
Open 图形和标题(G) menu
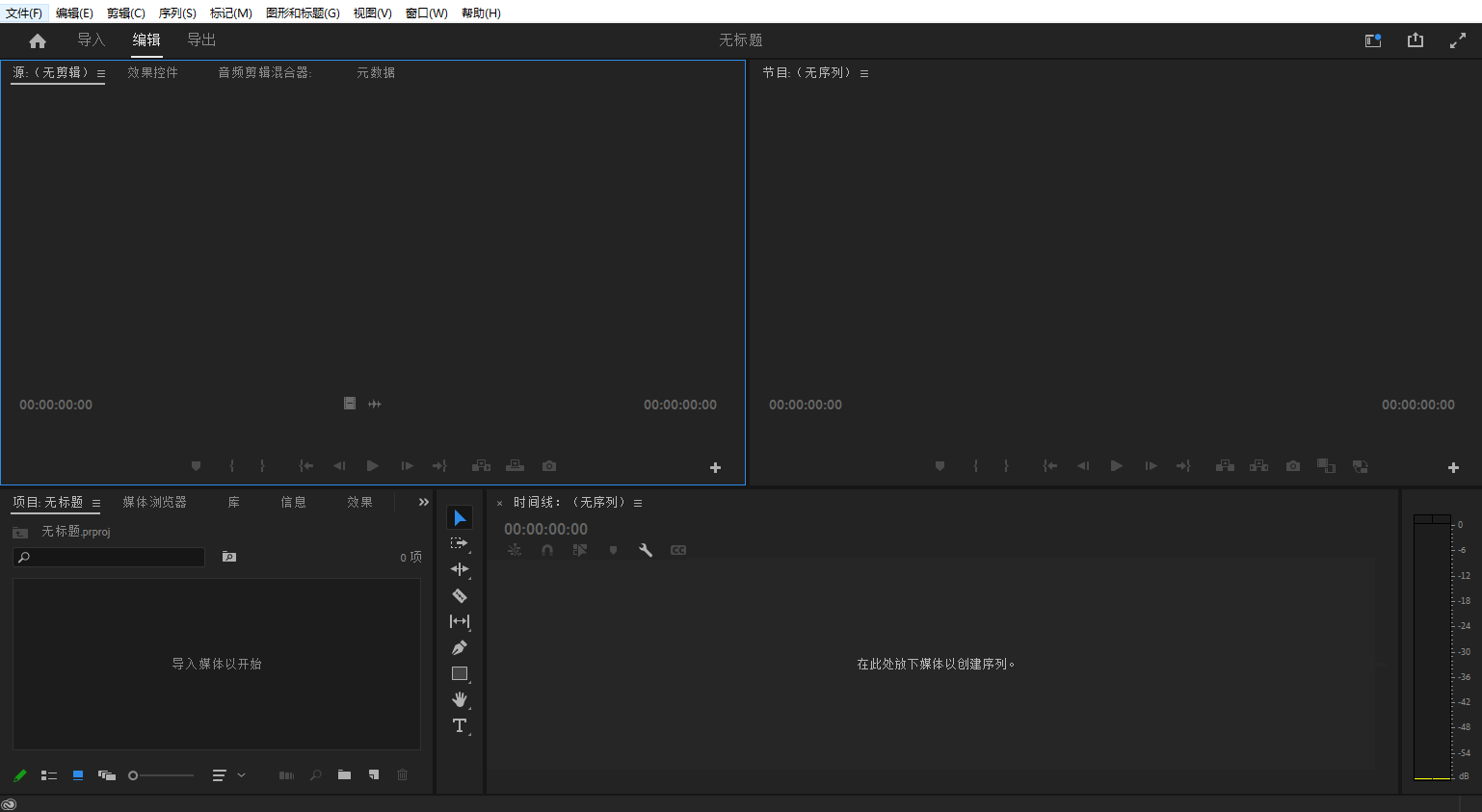click(x=303, y=13)
